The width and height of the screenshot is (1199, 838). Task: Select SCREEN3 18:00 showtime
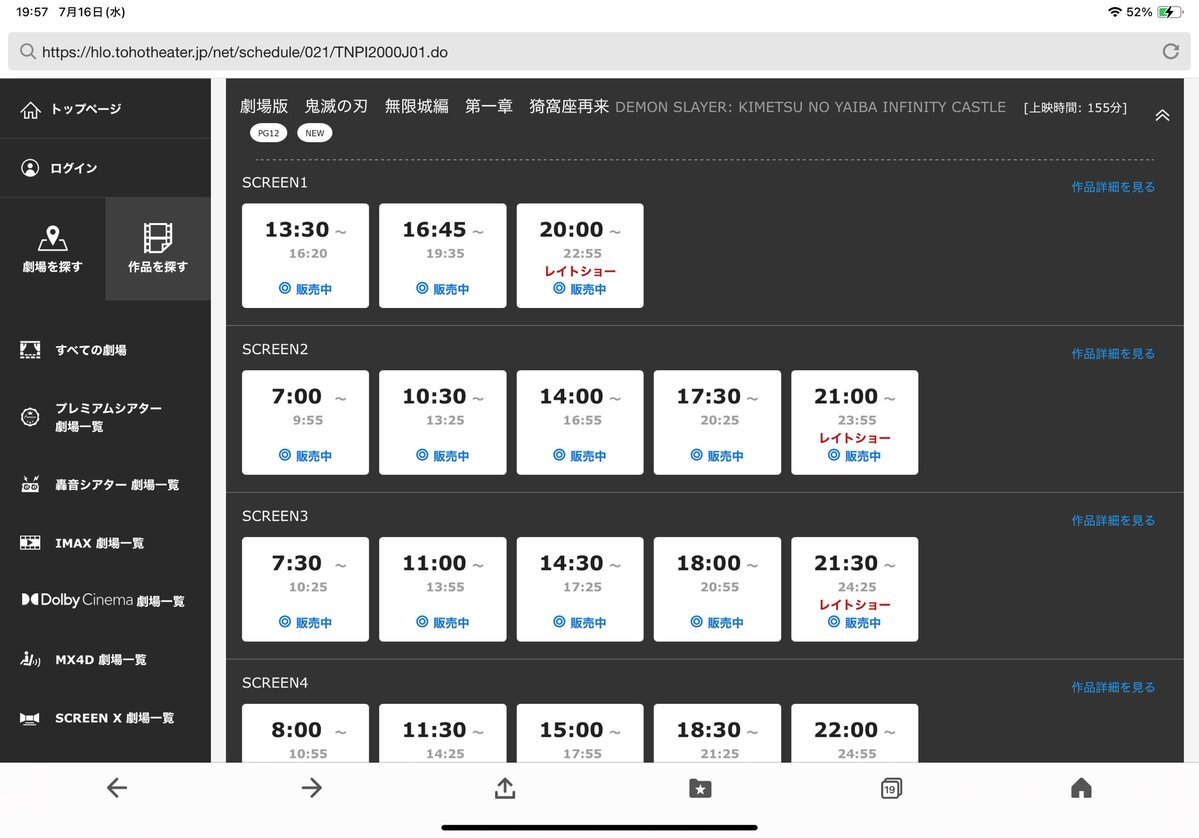717,589
